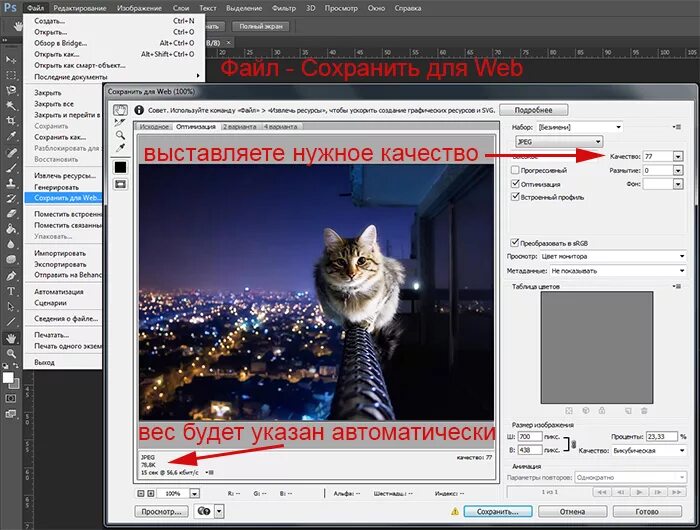Image resolution: width=700 pixels, height=530 pixels.
Task: Click the Готово button
Action: coord(647,511)
